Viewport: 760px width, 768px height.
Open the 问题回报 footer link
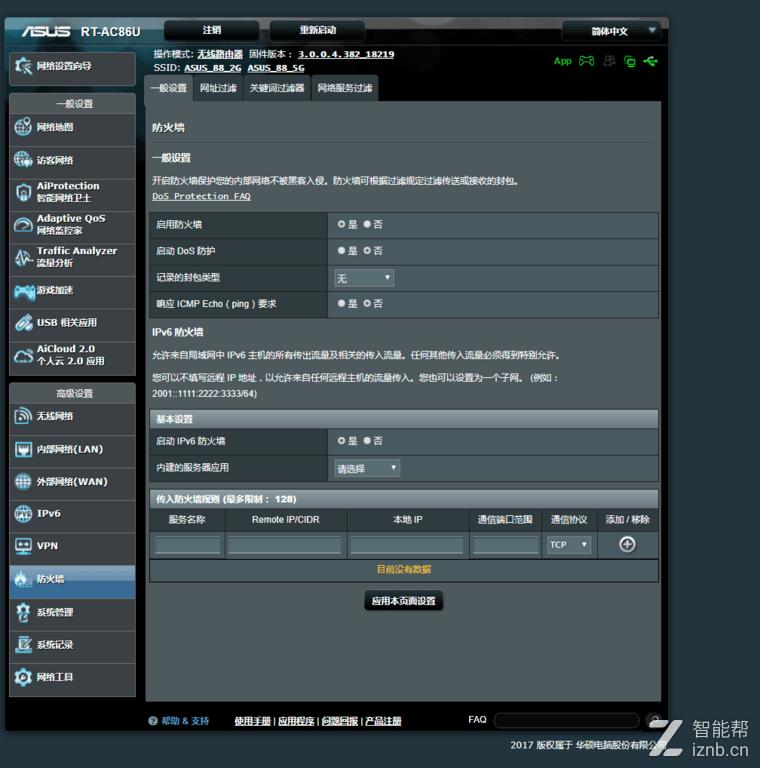[x=340, y=721]
